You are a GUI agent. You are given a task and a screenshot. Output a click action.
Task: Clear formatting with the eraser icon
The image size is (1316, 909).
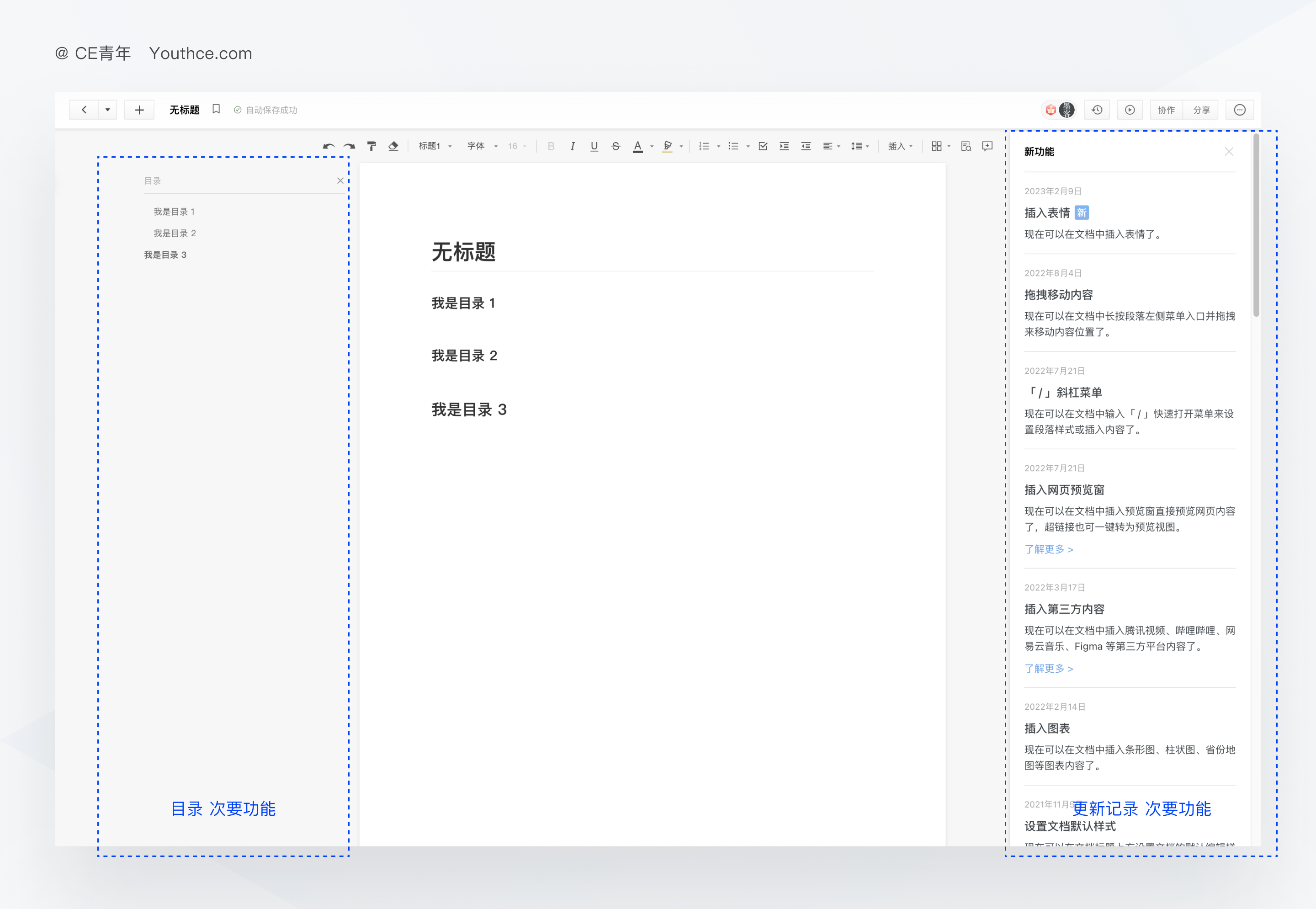pyautogui.click(x=393, y=146)
